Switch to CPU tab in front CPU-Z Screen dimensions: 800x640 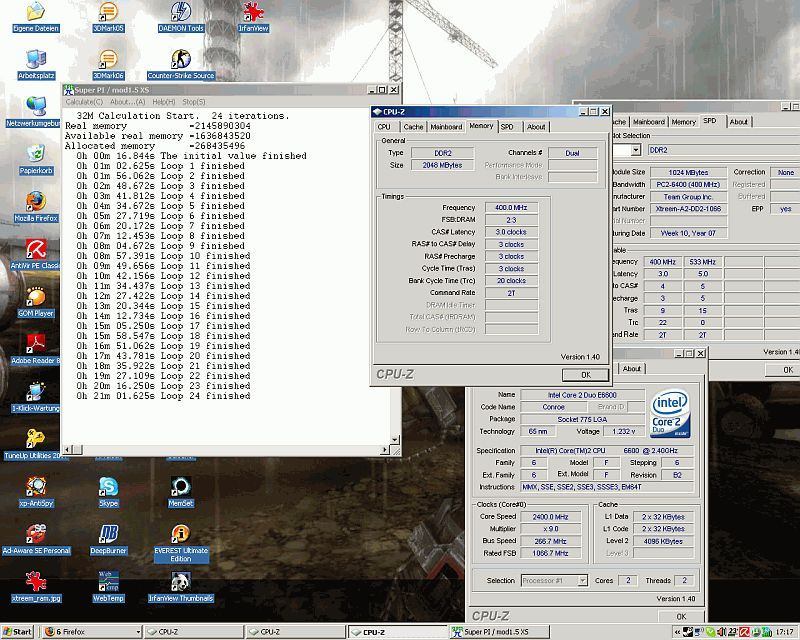pos(384,127)
